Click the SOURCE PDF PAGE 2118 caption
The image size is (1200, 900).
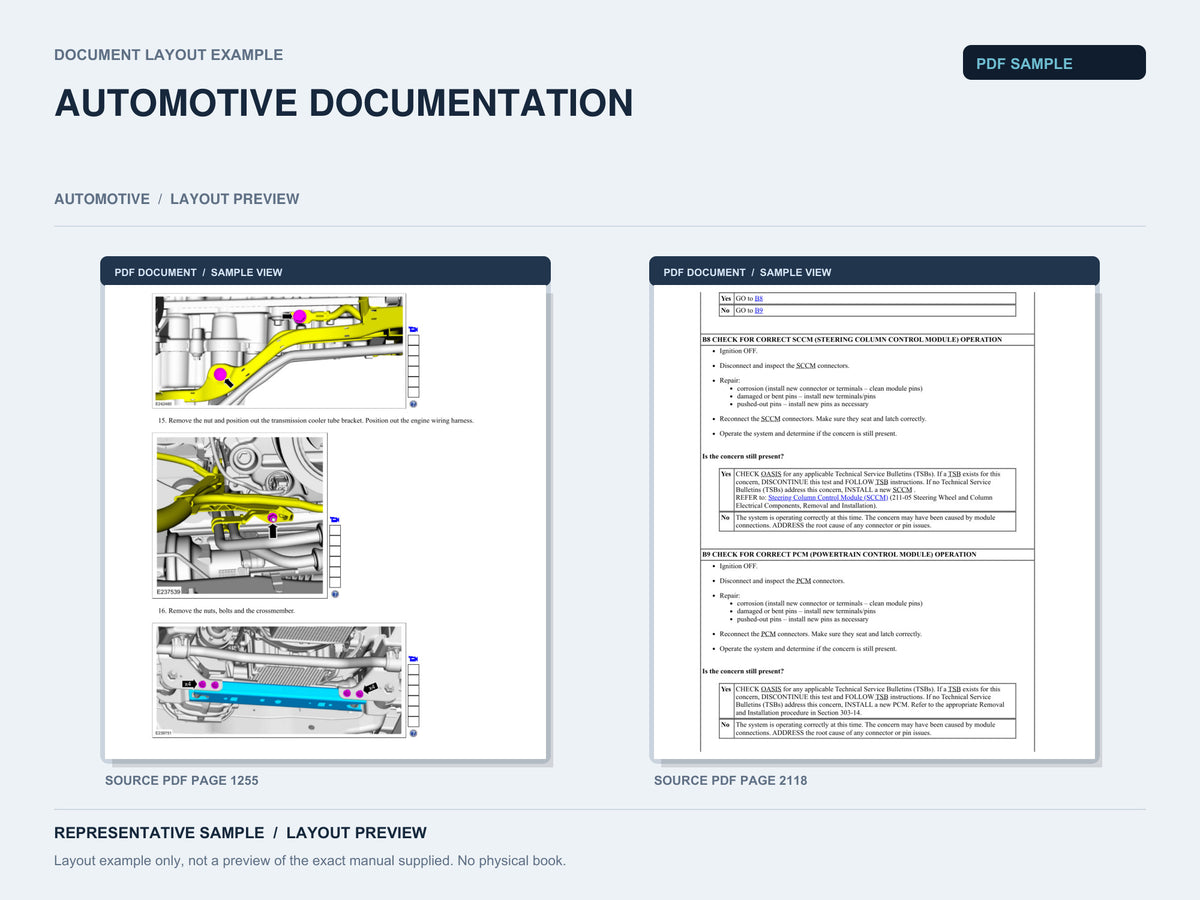(x=731, y=780)
